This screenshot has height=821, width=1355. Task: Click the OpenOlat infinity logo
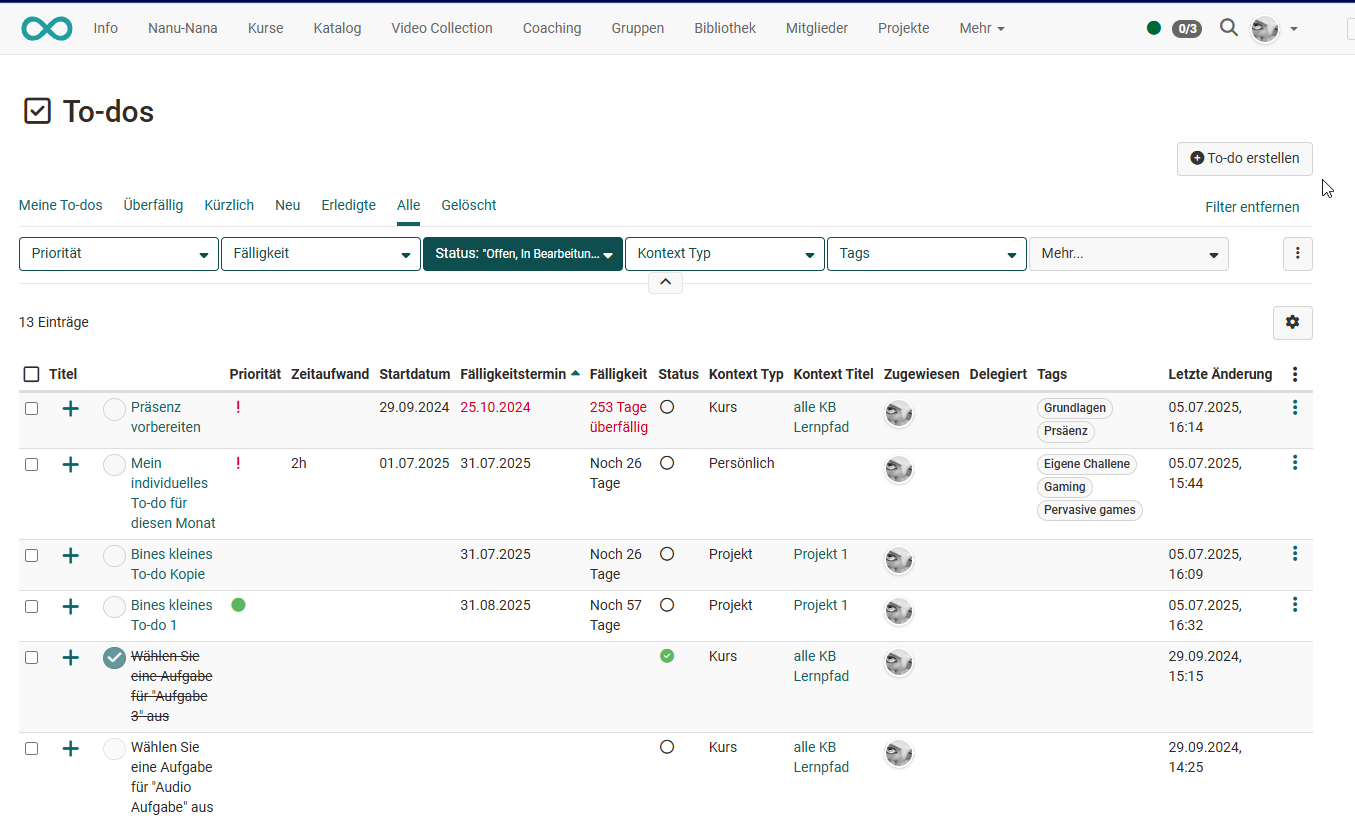pos(47,28)
